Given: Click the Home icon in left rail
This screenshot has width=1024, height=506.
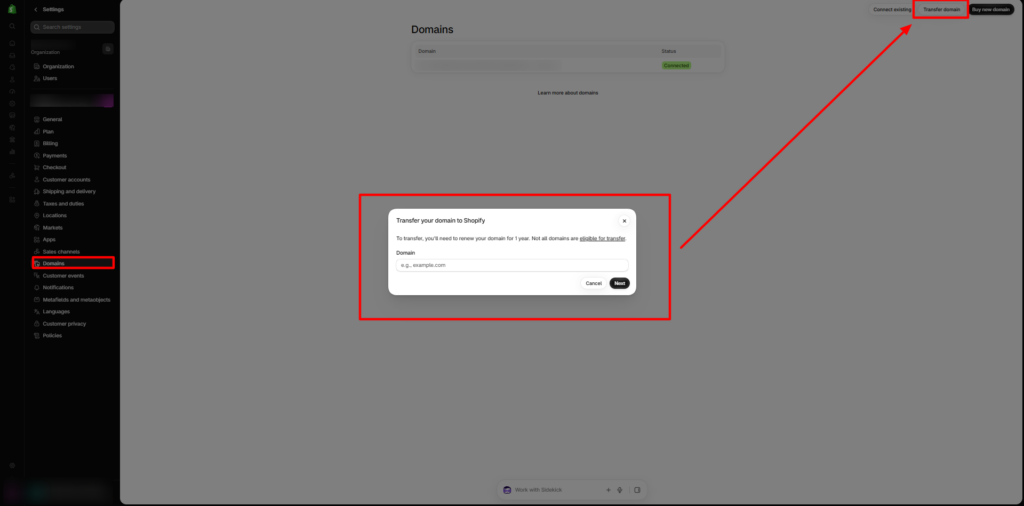Looking at the screenshot, I should pos(12,43).
